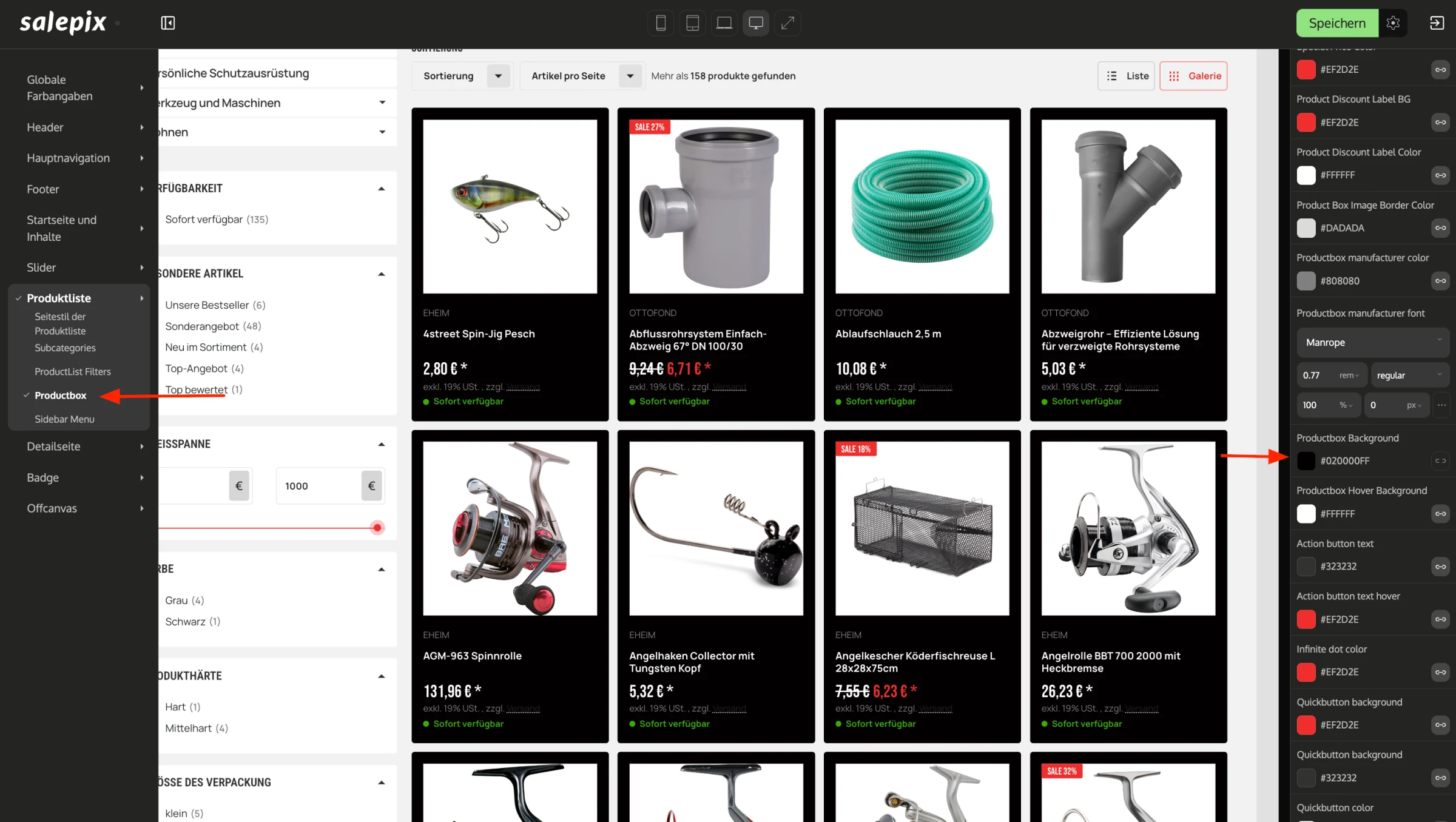1456x822 pixels.
Task: Select Sonderangebot filter option
Action: tap(213, 326)
